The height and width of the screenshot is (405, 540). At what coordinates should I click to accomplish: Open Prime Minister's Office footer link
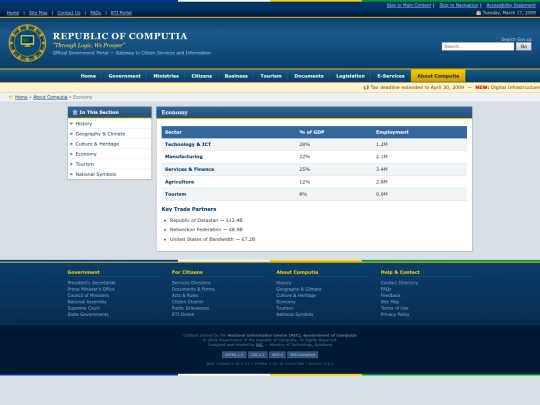pos(91,289)
